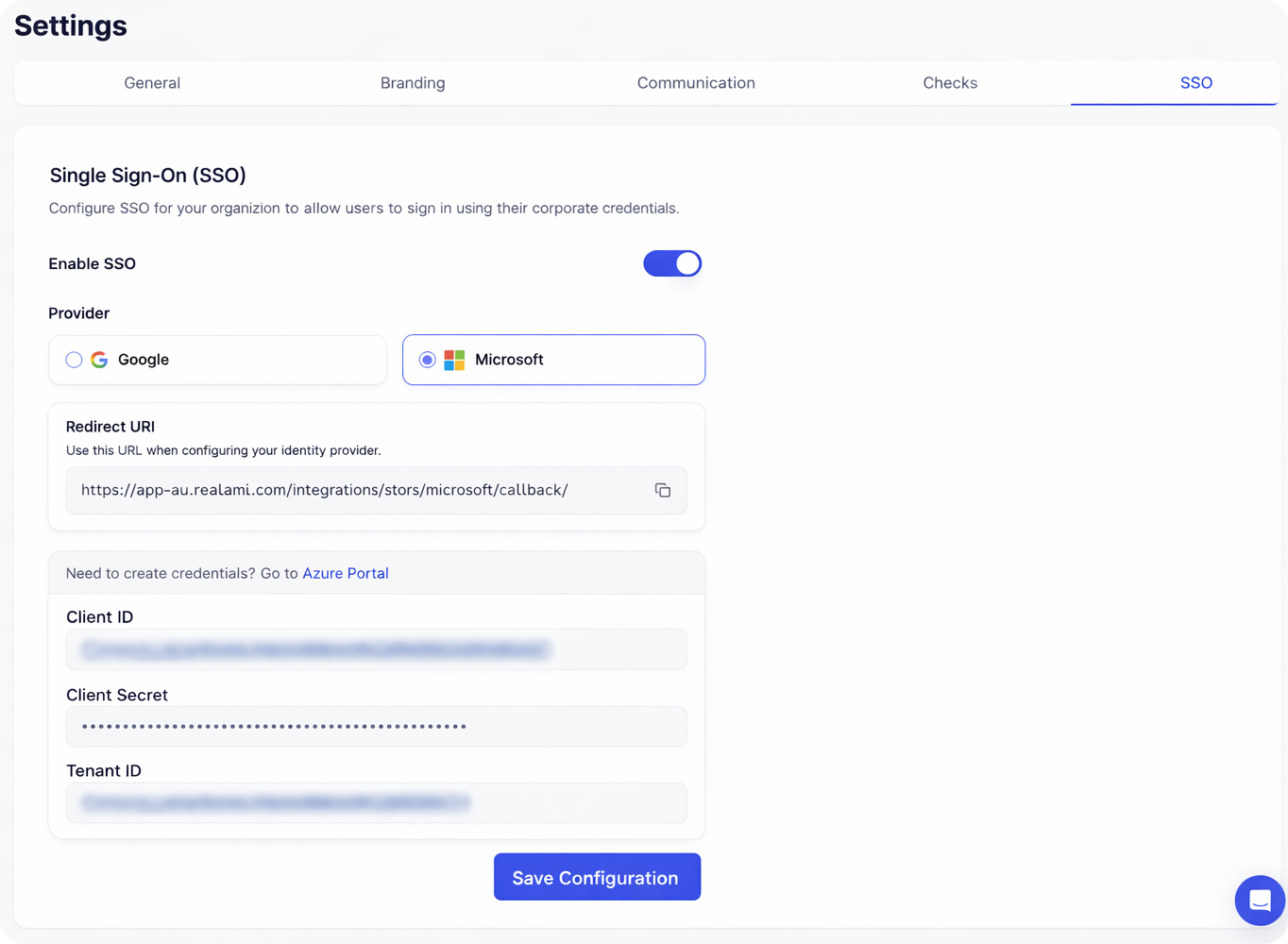Image resolution: width=1288 pixels, height=944 pixels.
Task: Open the Branding tab
Action: tap(413, 83)
